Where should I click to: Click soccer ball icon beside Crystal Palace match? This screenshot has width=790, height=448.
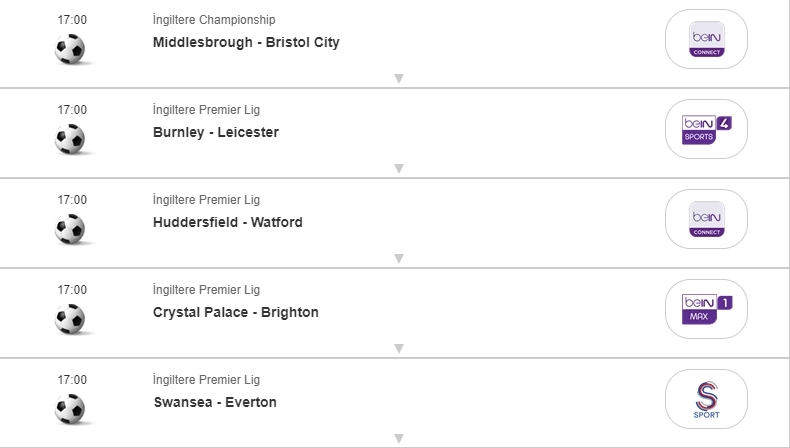coord(70,319)
